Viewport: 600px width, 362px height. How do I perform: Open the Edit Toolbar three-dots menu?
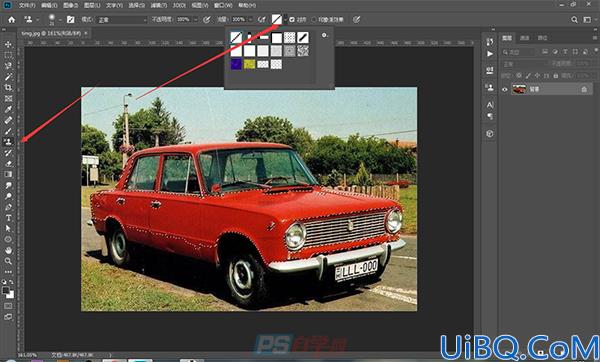coord(8,272)
